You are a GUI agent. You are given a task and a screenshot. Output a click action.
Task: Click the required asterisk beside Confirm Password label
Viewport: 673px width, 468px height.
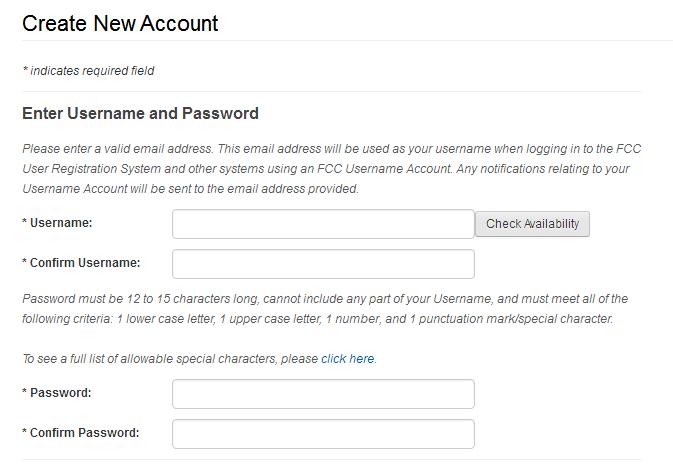(24, 434)
